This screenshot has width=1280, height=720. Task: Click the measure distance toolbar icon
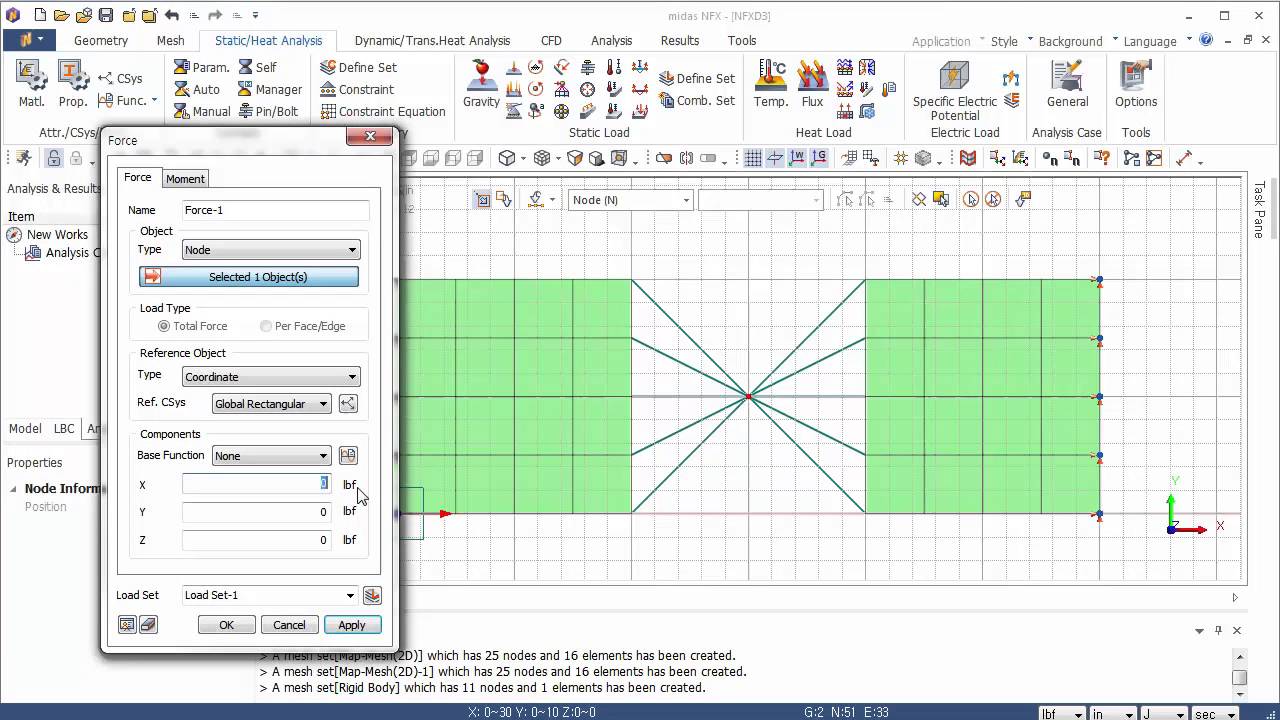pyautogui.click(x=1184, y=158)
